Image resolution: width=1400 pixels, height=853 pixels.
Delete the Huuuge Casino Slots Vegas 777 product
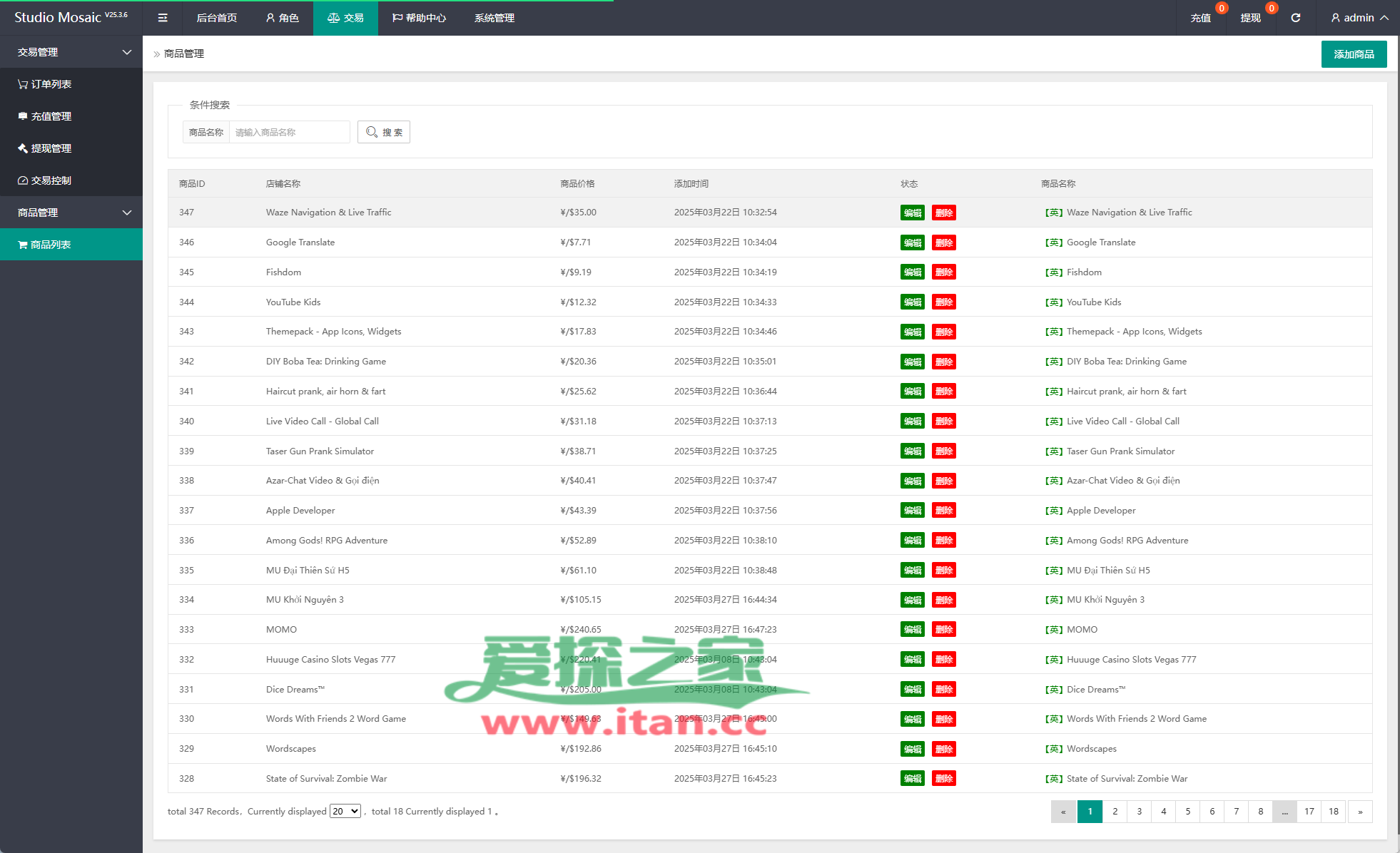(x=944, y=660)
